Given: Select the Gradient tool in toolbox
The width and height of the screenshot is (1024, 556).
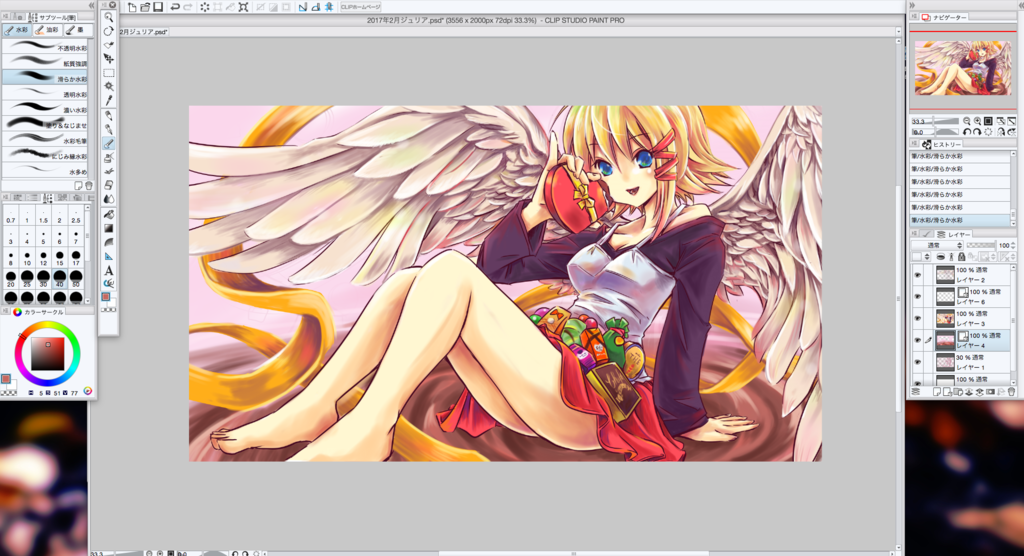Looking at the screenshot, I should pyautogui.click(x=108, y=228).
